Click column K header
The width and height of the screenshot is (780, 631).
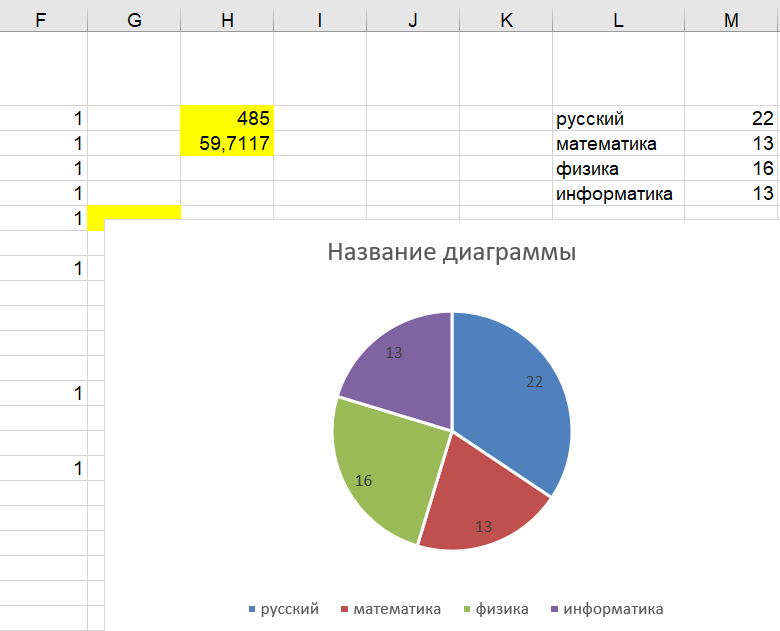[x=506, y=20]
